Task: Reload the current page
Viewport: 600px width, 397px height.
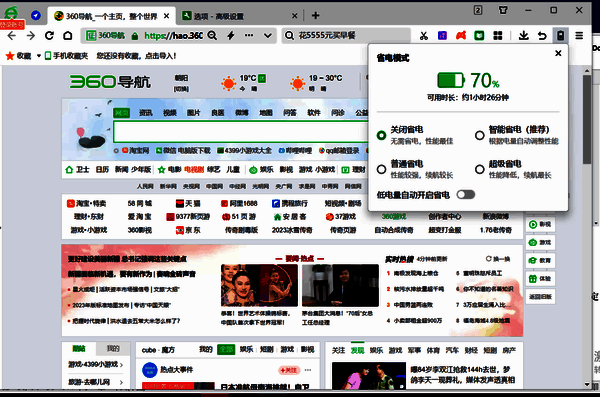Action: click(49, 36)
